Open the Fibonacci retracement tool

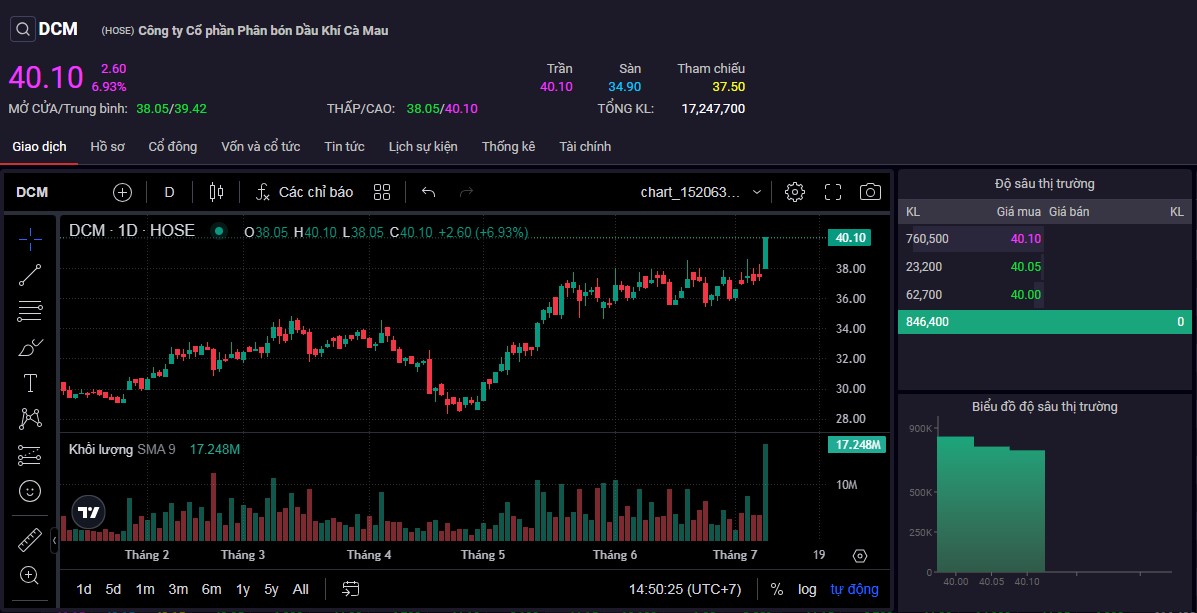[x=30, y=311]
